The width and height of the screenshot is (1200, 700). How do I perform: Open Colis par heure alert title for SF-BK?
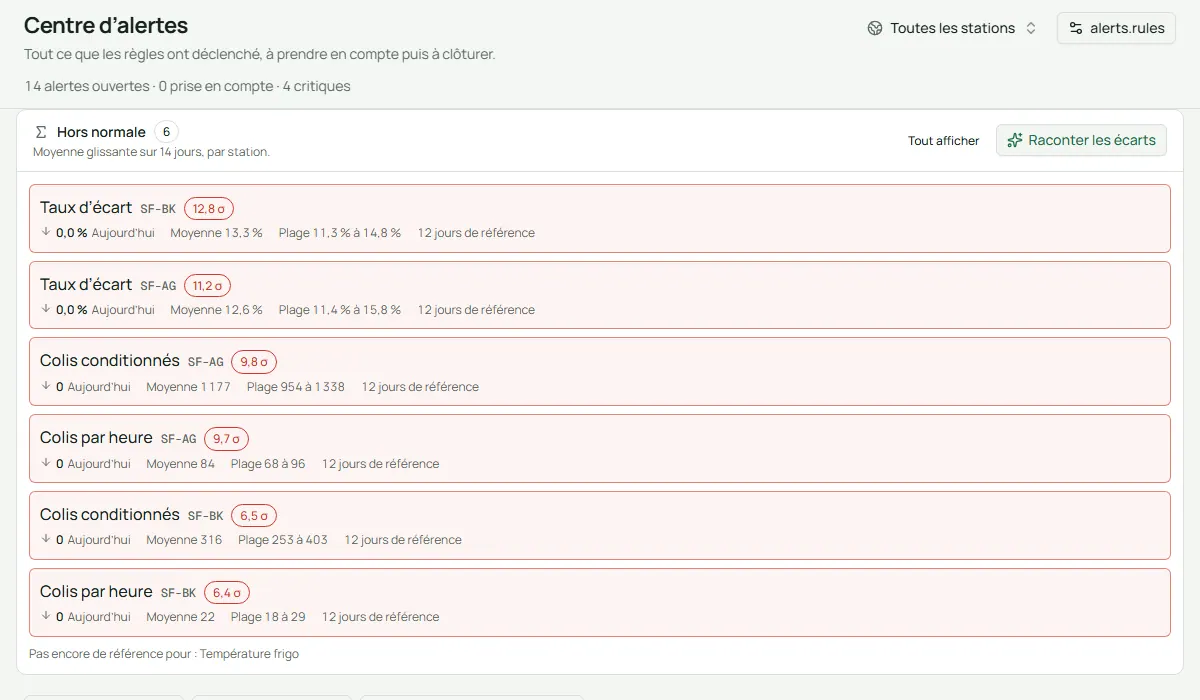96,591
